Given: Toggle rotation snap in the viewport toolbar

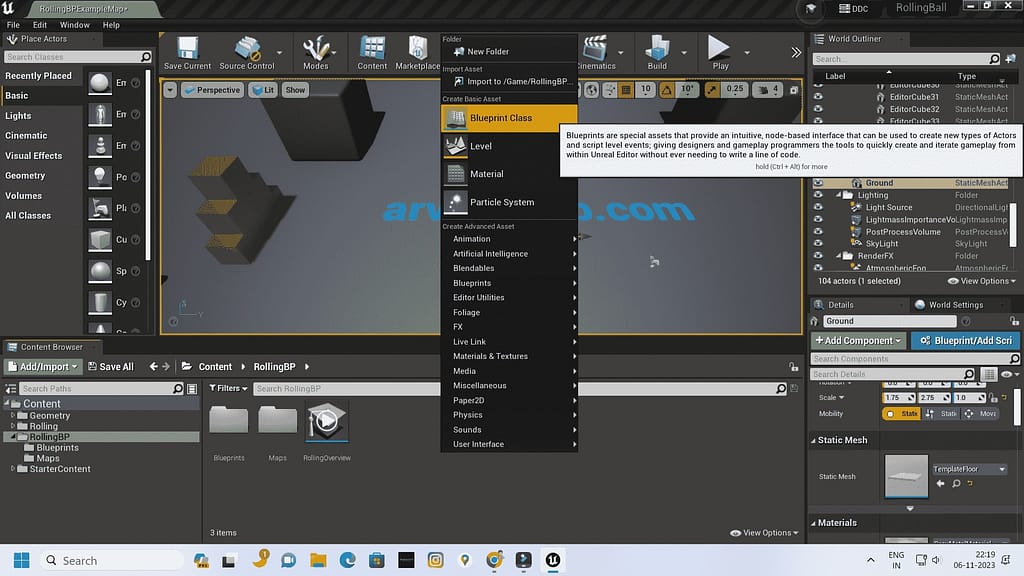Looking at the screenshot, I should (667, 88).
